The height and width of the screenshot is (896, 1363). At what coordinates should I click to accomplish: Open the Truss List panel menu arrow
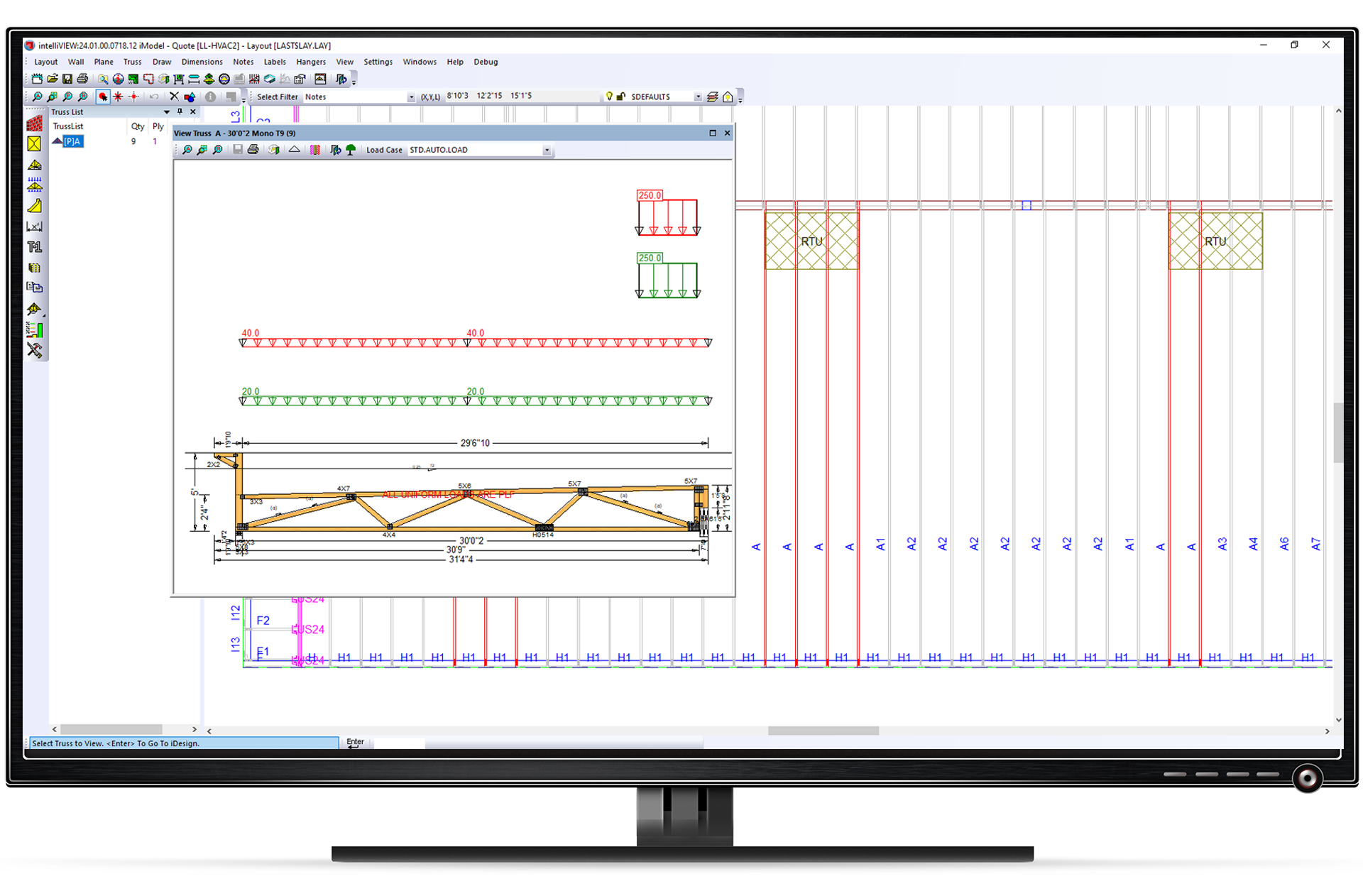click(166, 111)
